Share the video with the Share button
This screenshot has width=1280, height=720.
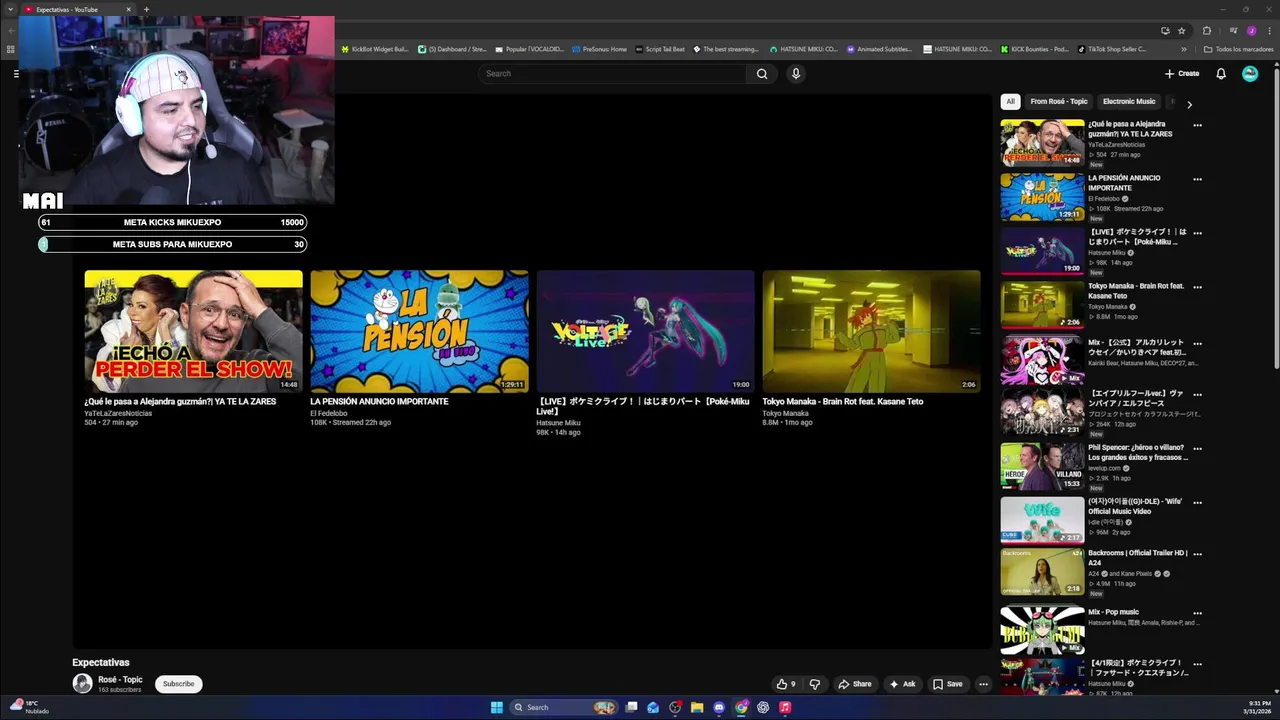click(x=855, y=684)
